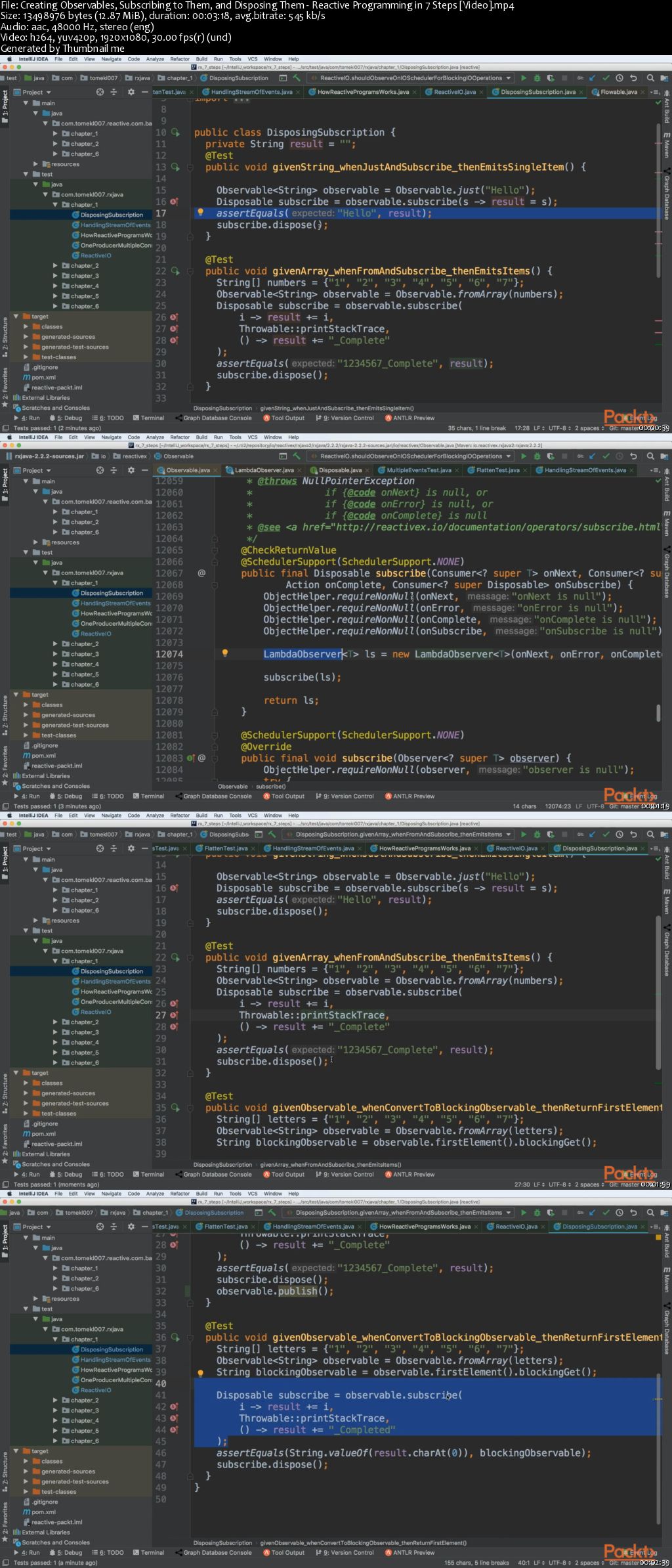Toggle line 16 breakpoint in 00:01:59 frame

click(174, 888)
